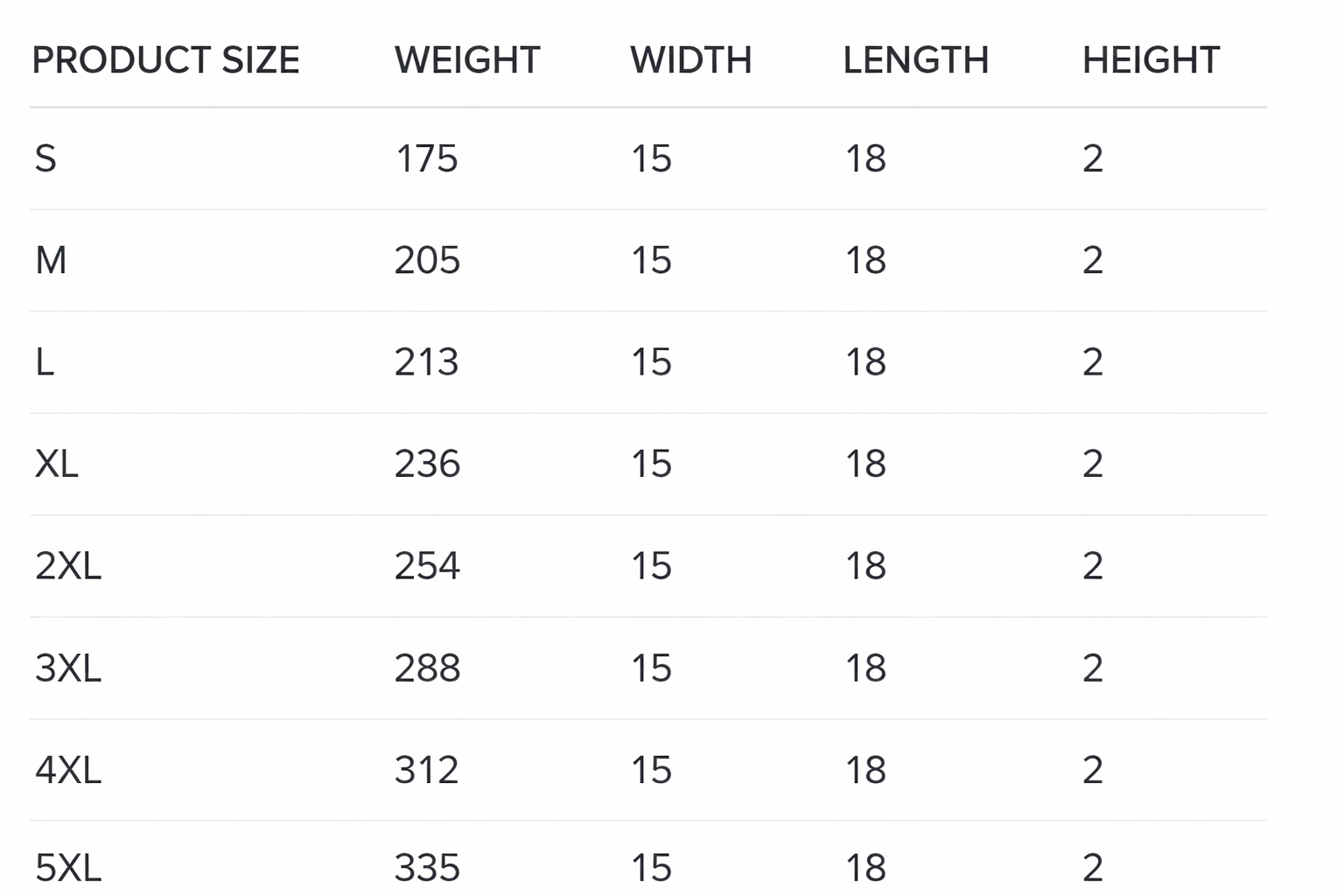Screen dimensions: 1344x896
Task: Select the weight value 205
Action: coord(427,261)
